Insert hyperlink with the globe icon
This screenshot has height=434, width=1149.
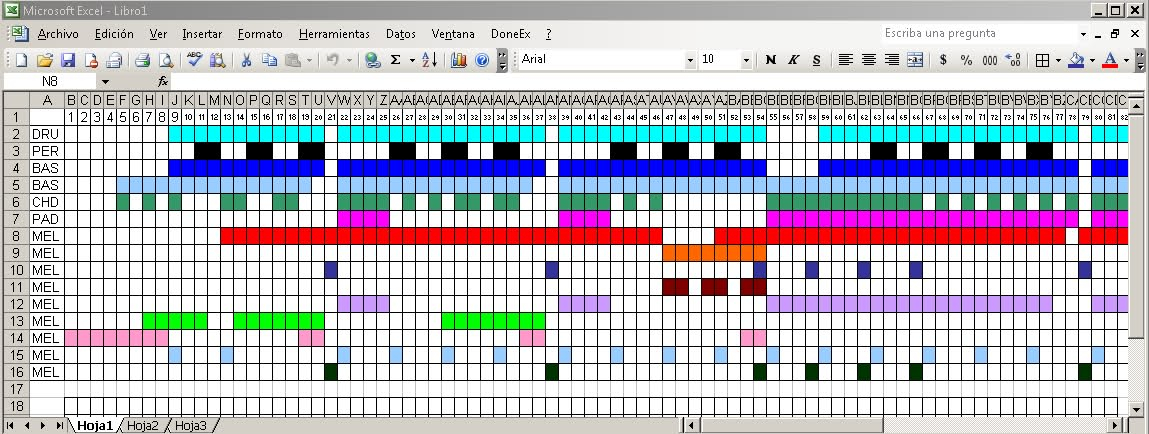pyautogui.click(x=373, y=60)
